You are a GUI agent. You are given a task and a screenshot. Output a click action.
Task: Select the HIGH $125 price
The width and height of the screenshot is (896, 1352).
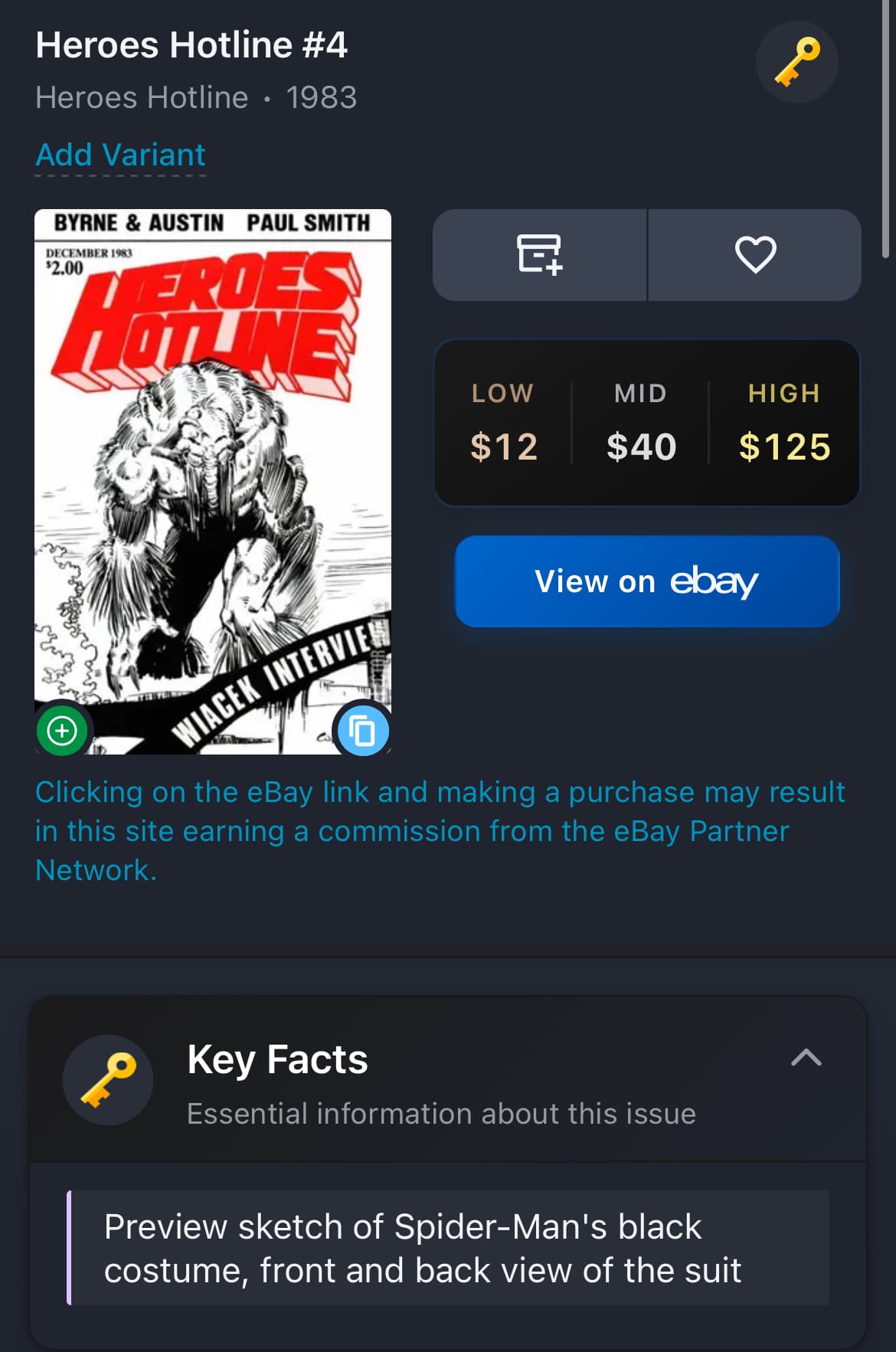(x=784, y=423)
